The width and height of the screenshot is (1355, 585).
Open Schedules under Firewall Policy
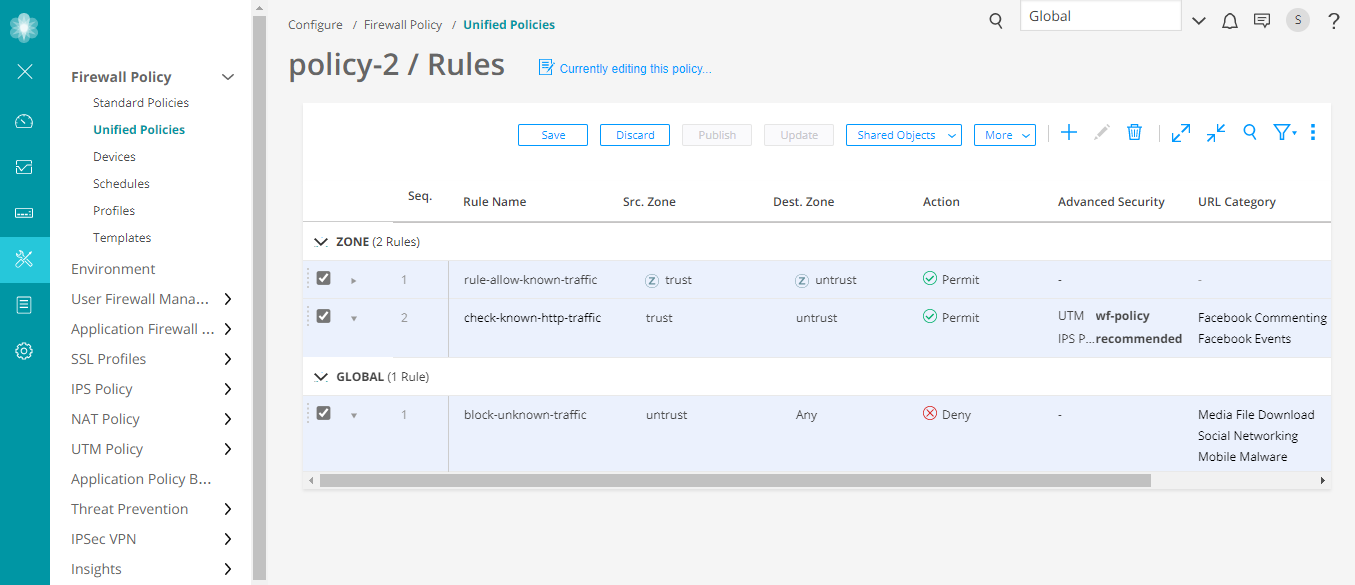(121, 184)
